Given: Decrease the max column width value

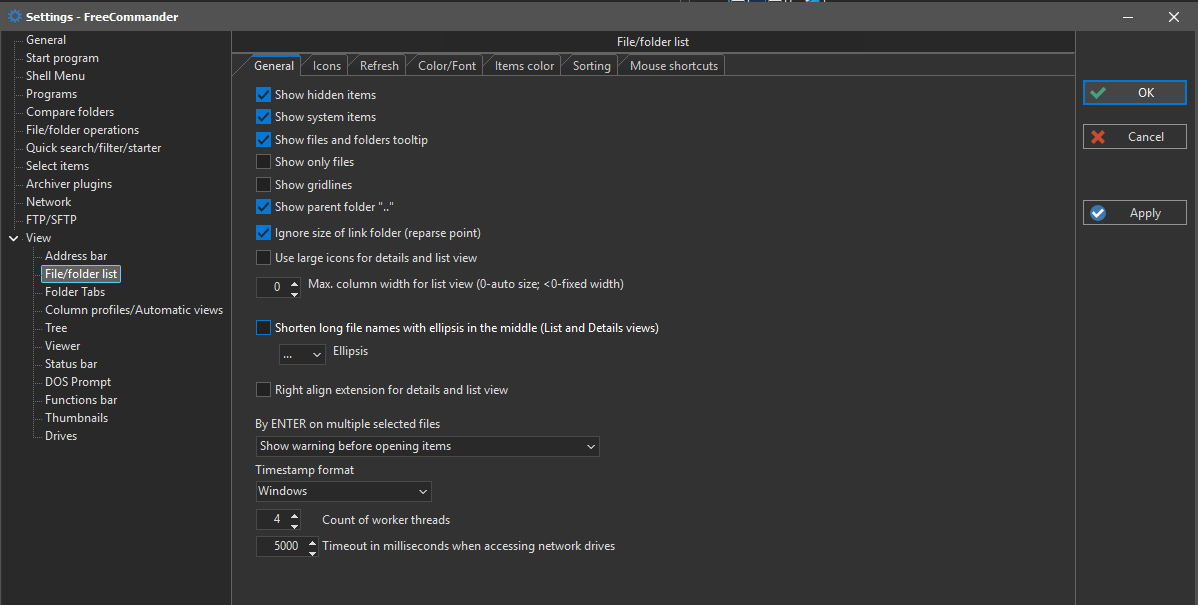Looking at the screenshot, I should [294, 293].
